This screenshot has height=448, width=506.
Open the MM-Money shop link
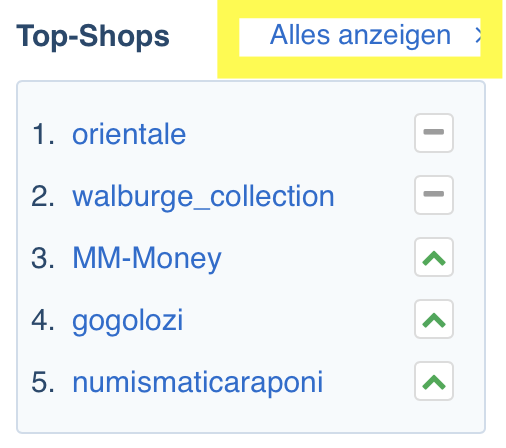click(147, 258)
